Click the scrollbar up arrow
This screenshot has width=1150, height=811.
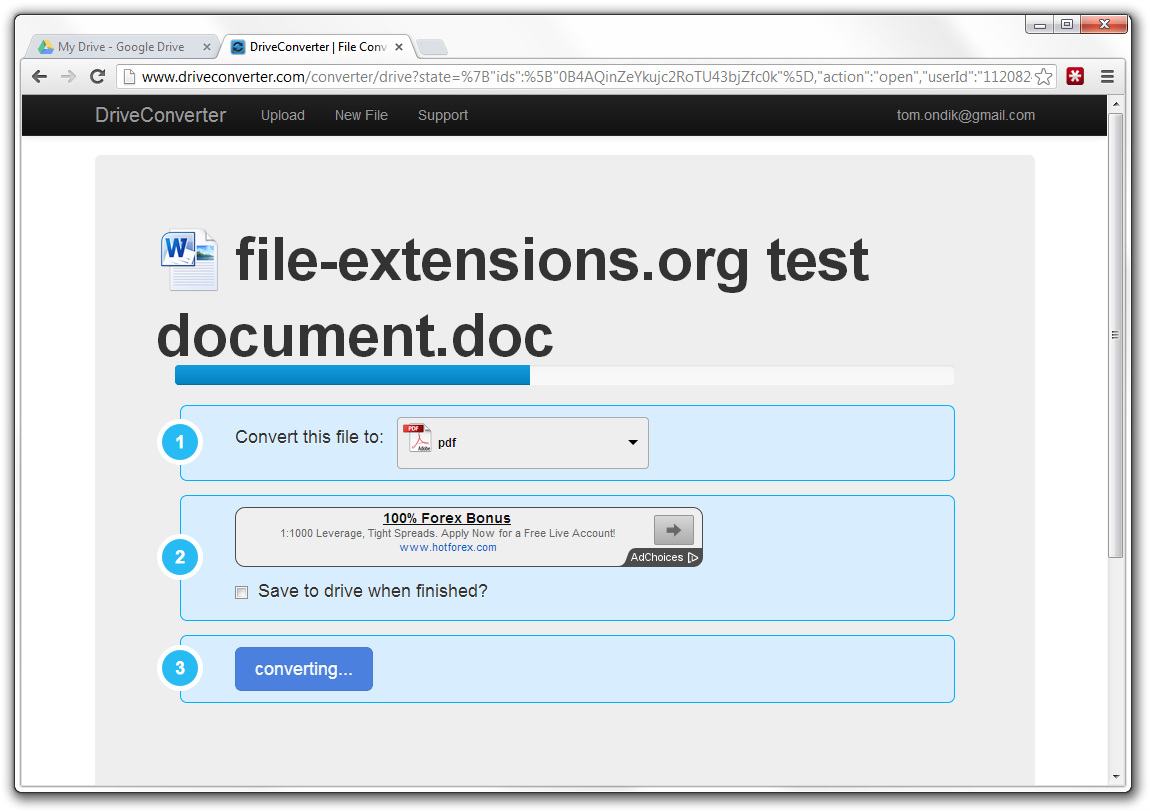click(x=1116, y=103)
